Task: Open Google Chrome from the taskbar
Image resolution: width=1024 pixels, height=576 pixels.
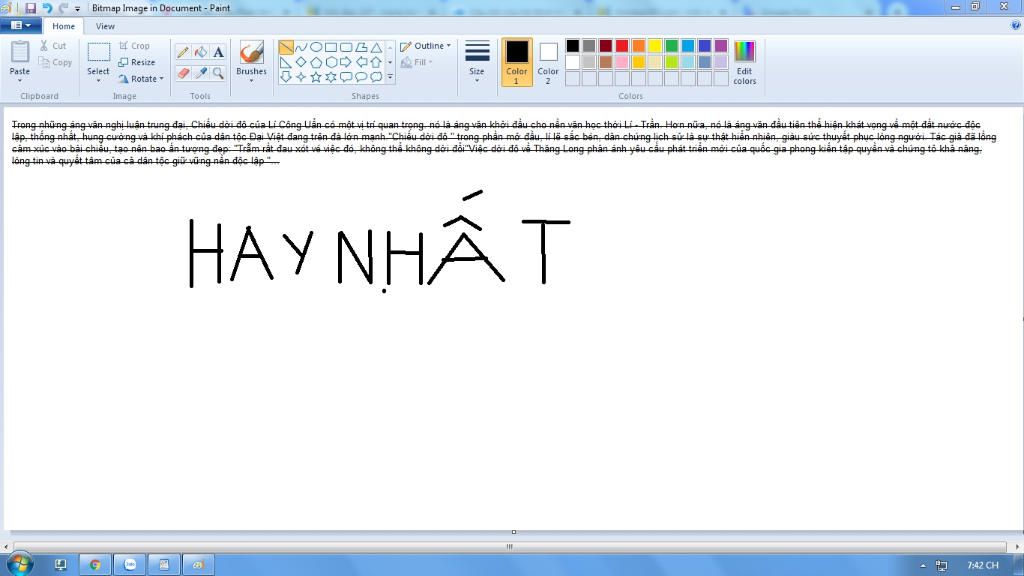Action: pyautogui.click(x=95, y=565)
